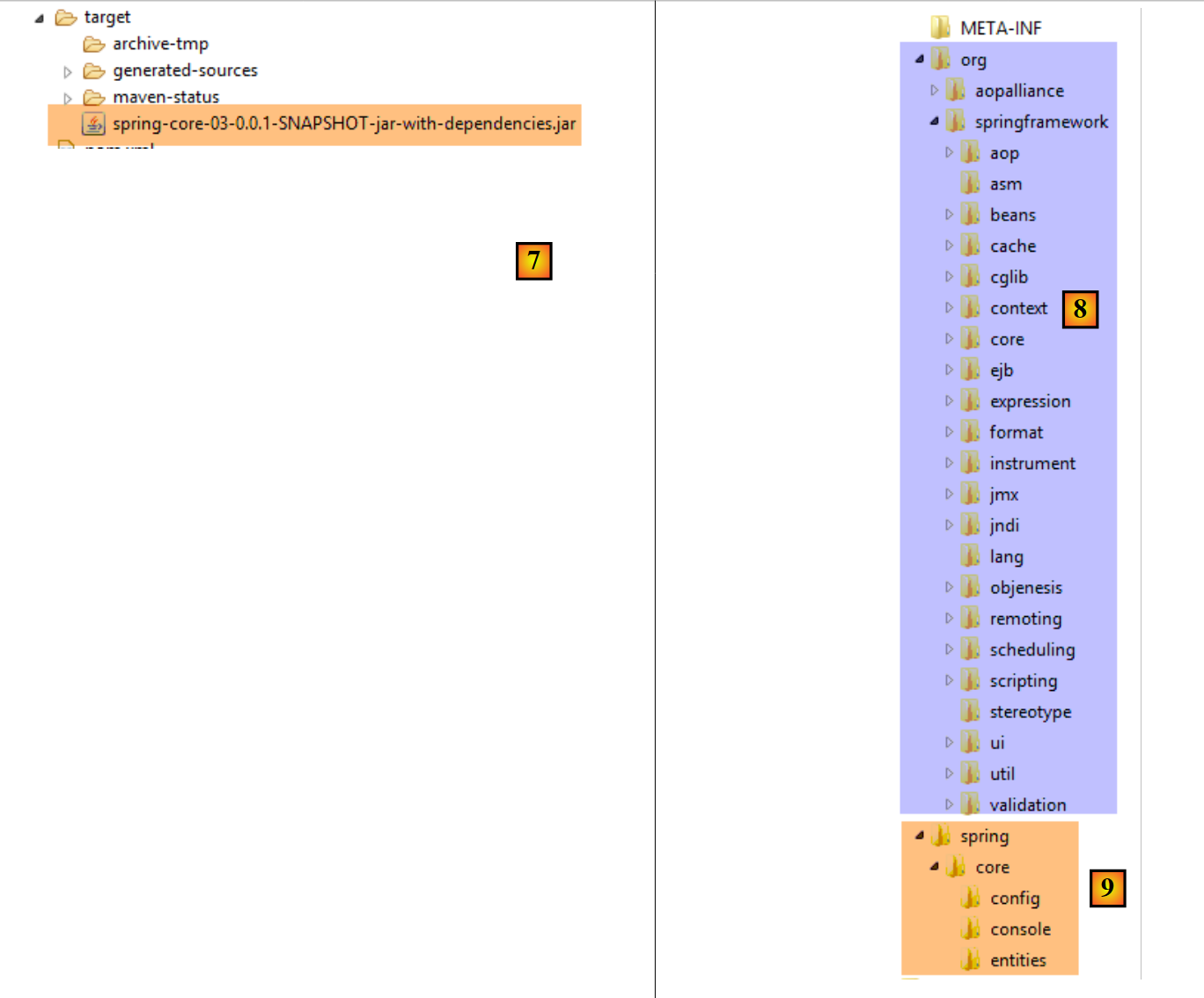Click the jar file icon for spring-core-03 snapshot
The width and height of the screenshot is (1204, 998).
(93, 124)
